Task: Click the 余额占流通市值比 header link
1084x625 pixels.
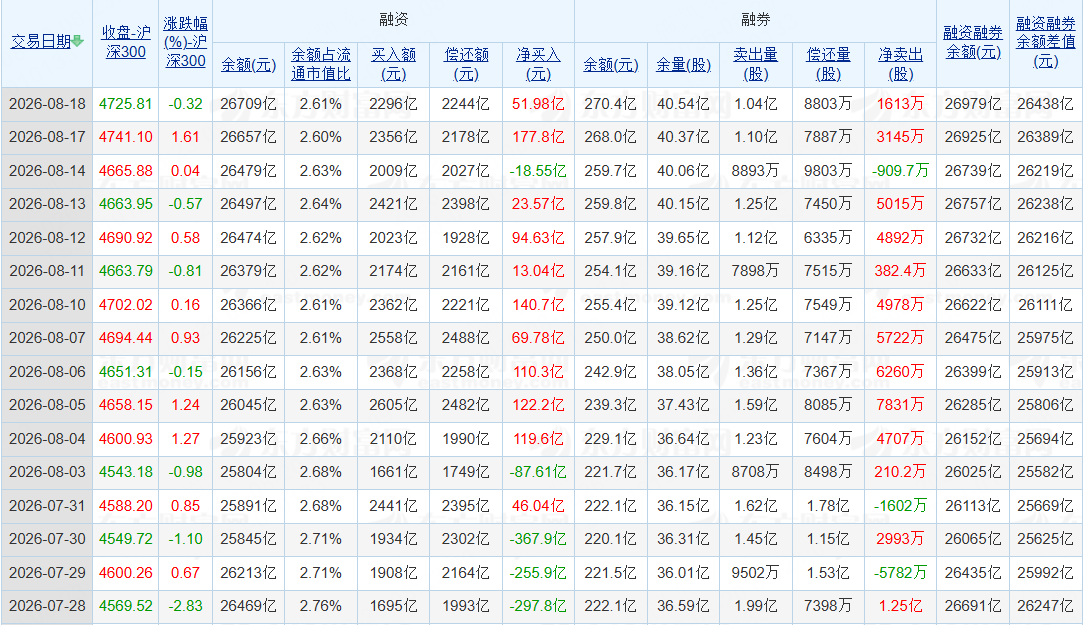Action: coord(321,64)
